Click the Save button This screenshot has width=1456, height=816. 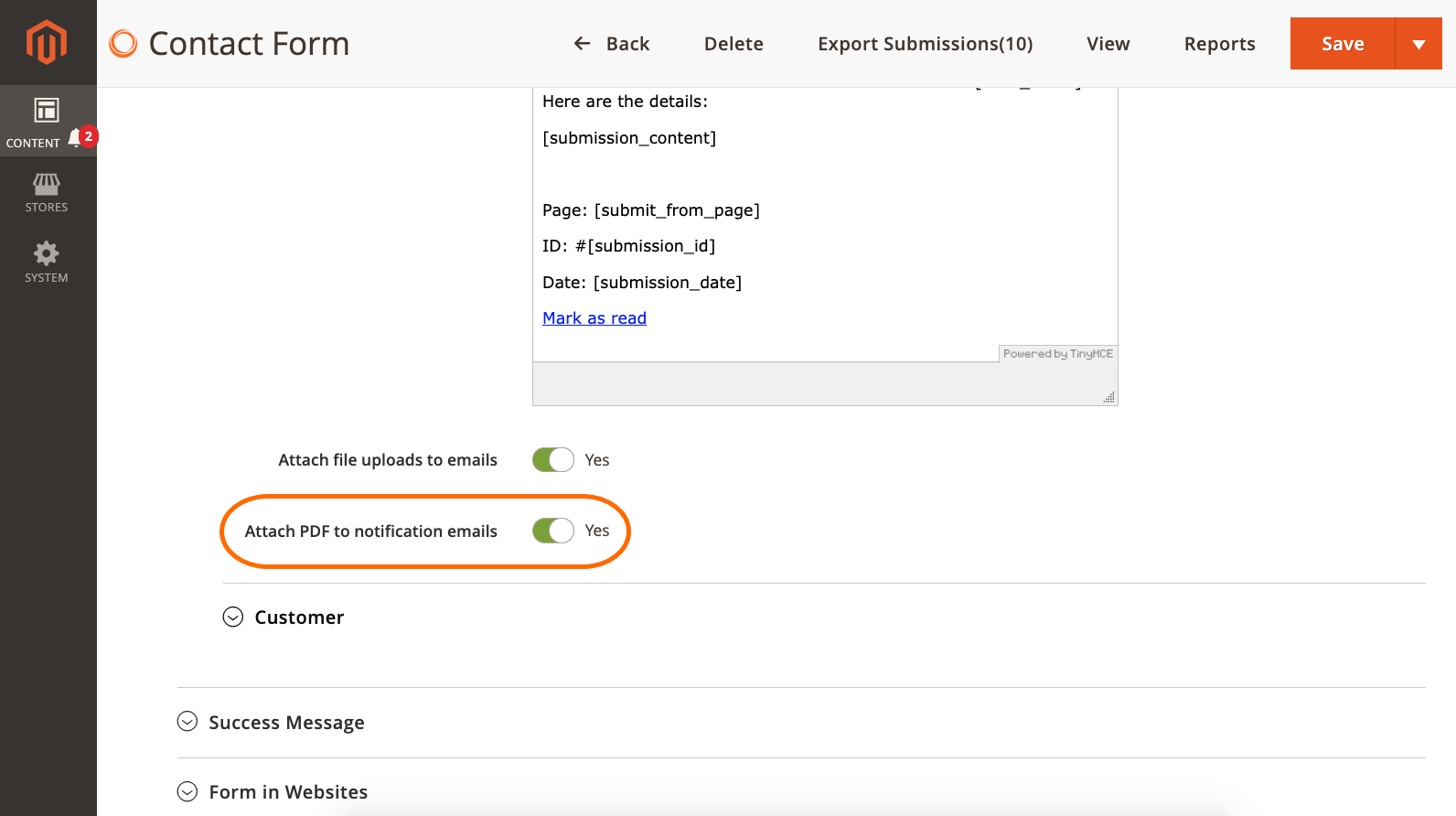tap(1342, 44)
